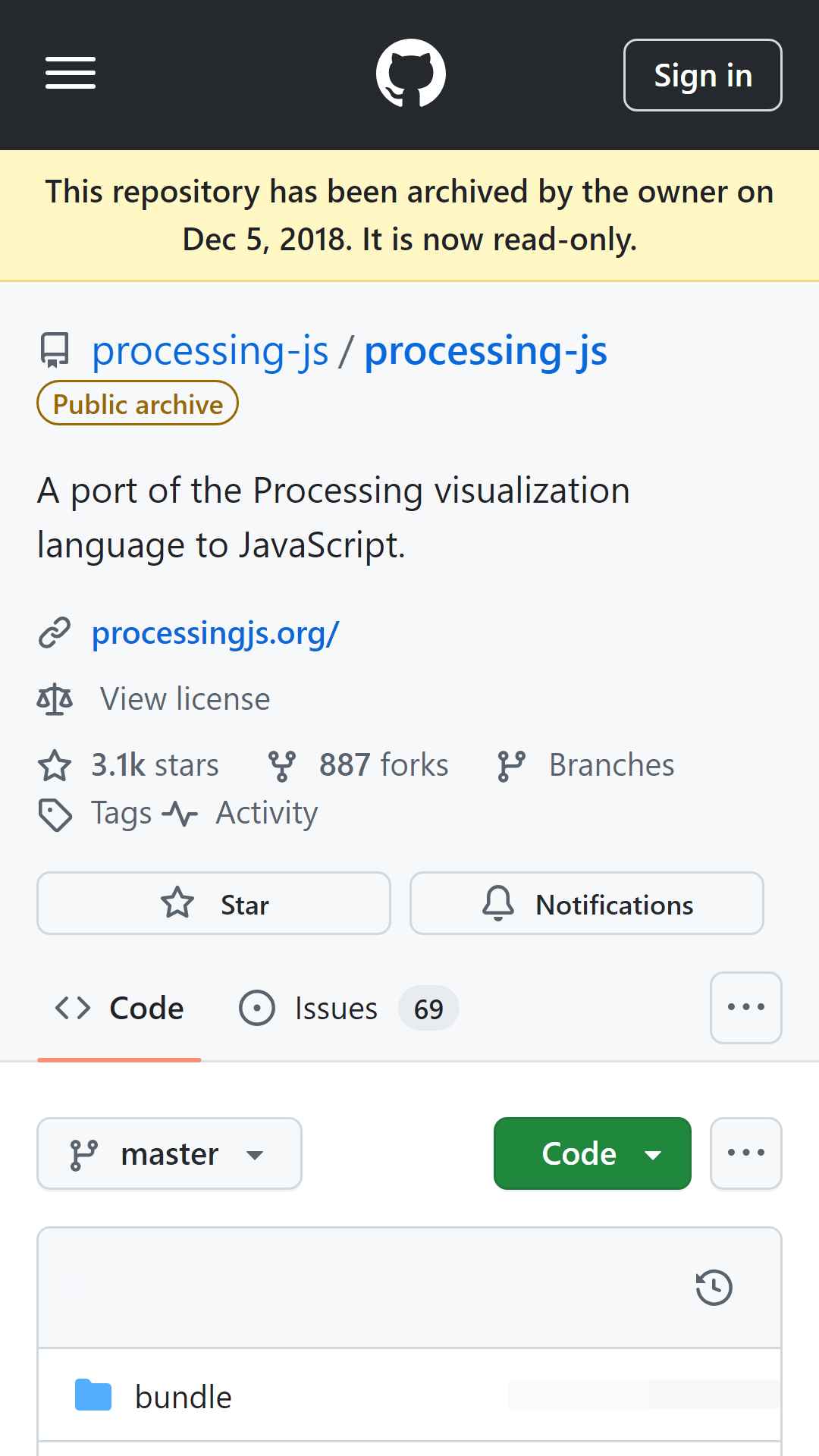Click the 887 forks icon

(x=282, y=765)
